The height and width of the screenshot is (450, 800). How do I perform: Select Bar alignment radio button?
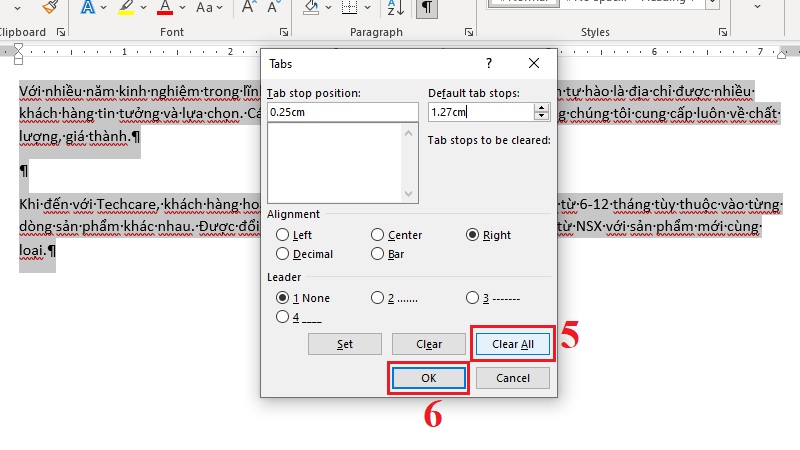377,254
